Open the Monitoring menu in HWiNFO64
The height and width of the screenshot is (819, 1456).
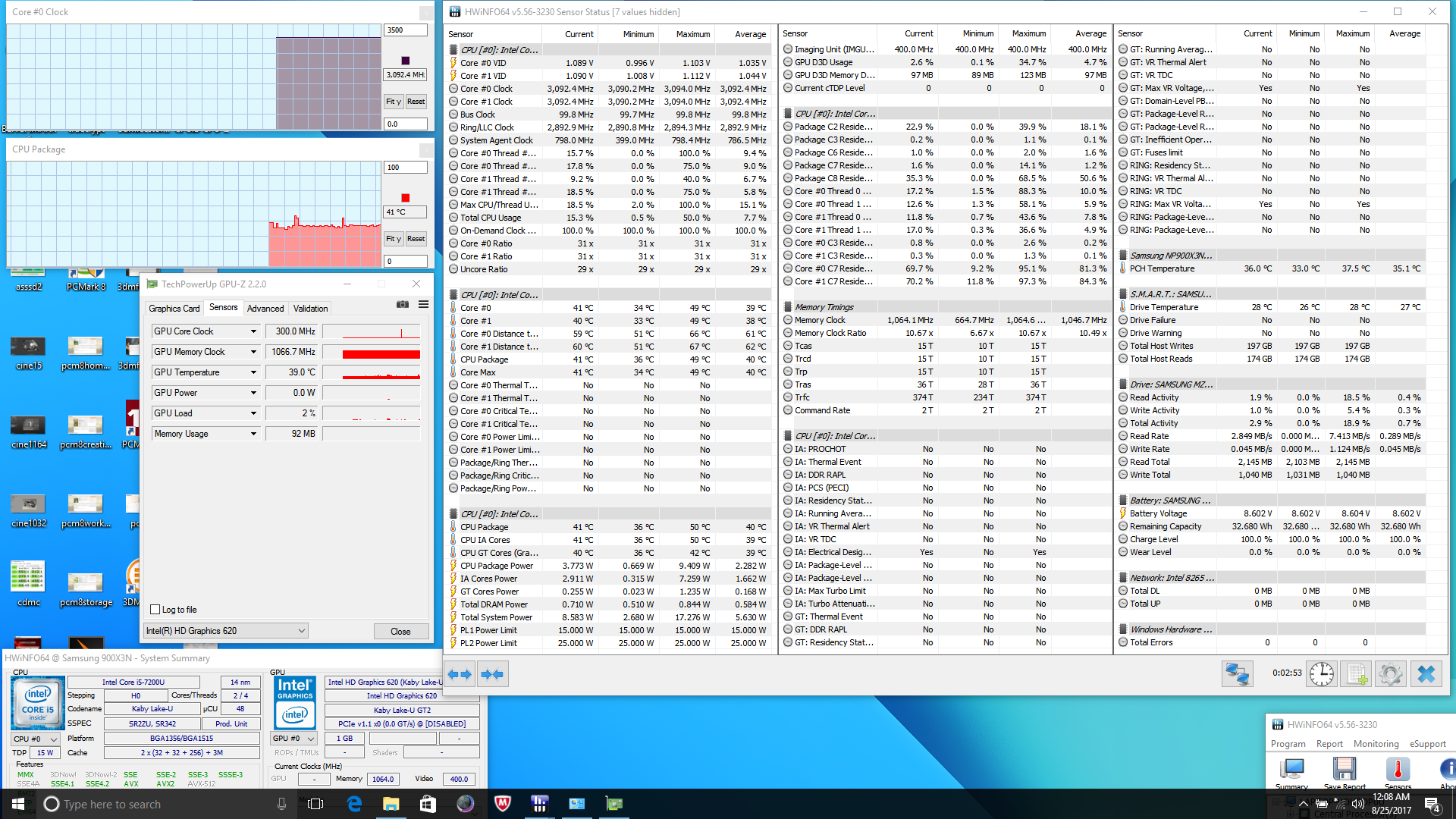[1376, 744]
